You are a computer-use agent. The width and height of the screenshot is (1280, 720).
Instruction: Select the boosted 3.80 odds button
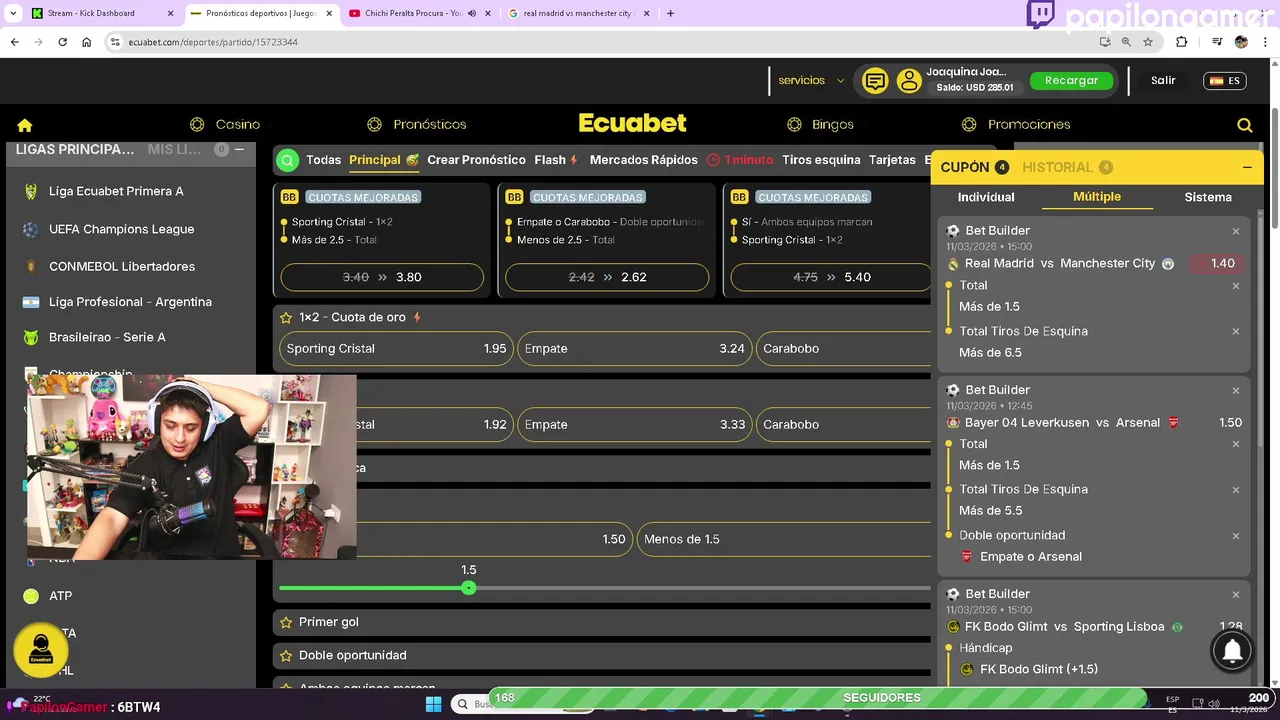click(382, 277)
